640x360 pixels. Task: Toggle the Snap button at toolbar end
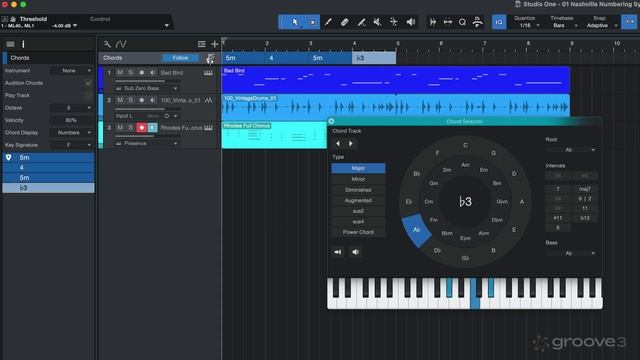[629, 22]
